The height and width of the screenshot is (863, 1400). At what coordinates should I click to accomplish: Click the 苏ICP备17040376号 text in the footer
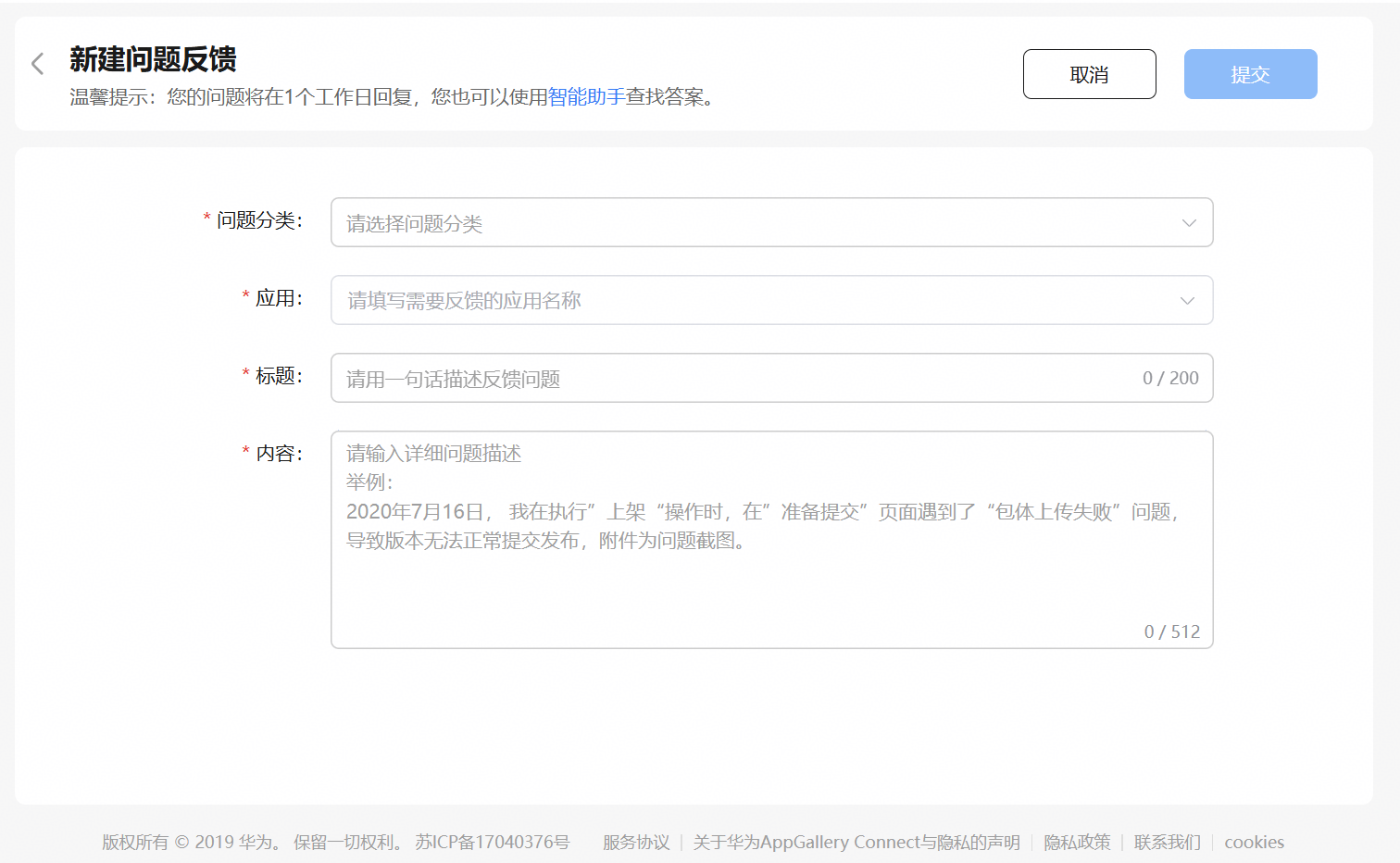pyautogui.click(x=493, y=842)
